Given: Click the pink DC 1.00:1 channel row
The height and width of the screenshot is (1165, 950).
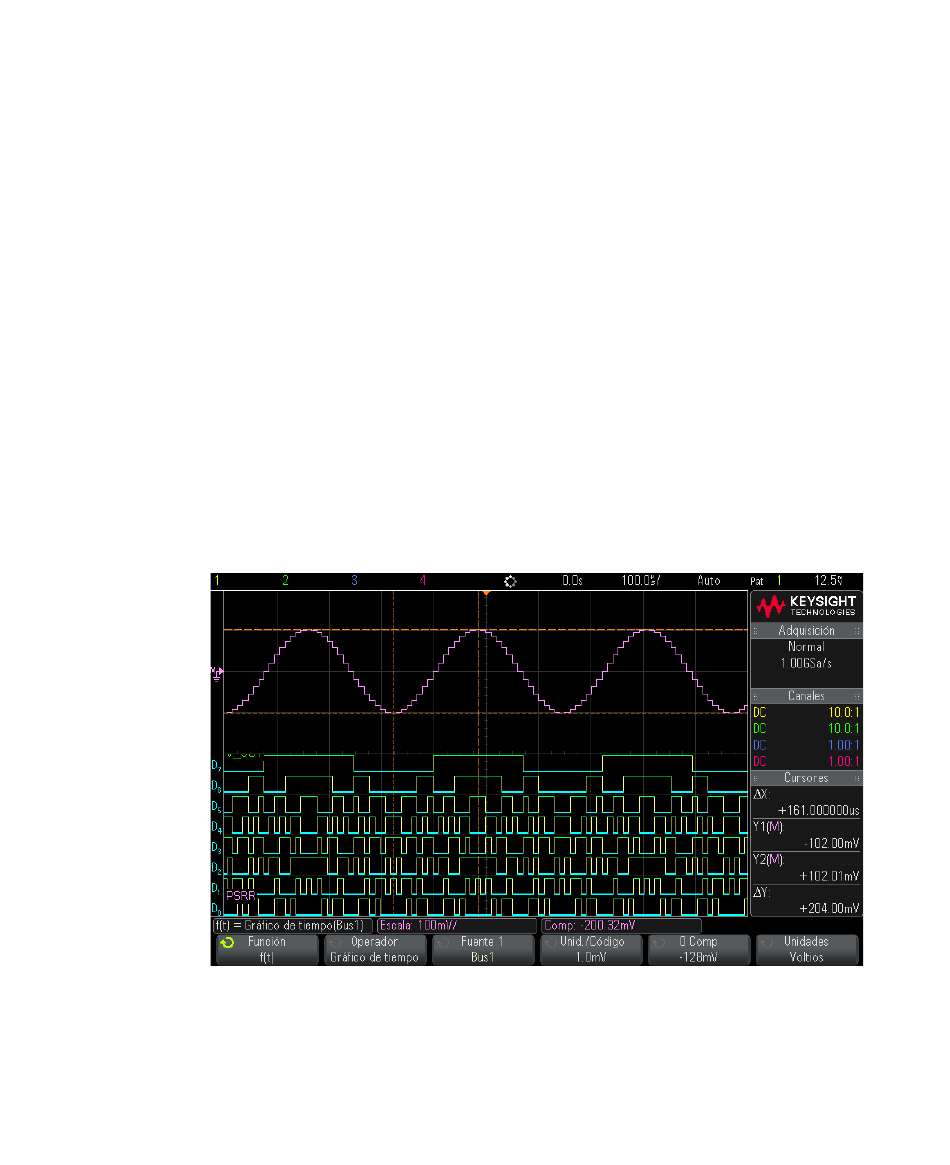Looking at the screenshot, I should coord(807,761).
